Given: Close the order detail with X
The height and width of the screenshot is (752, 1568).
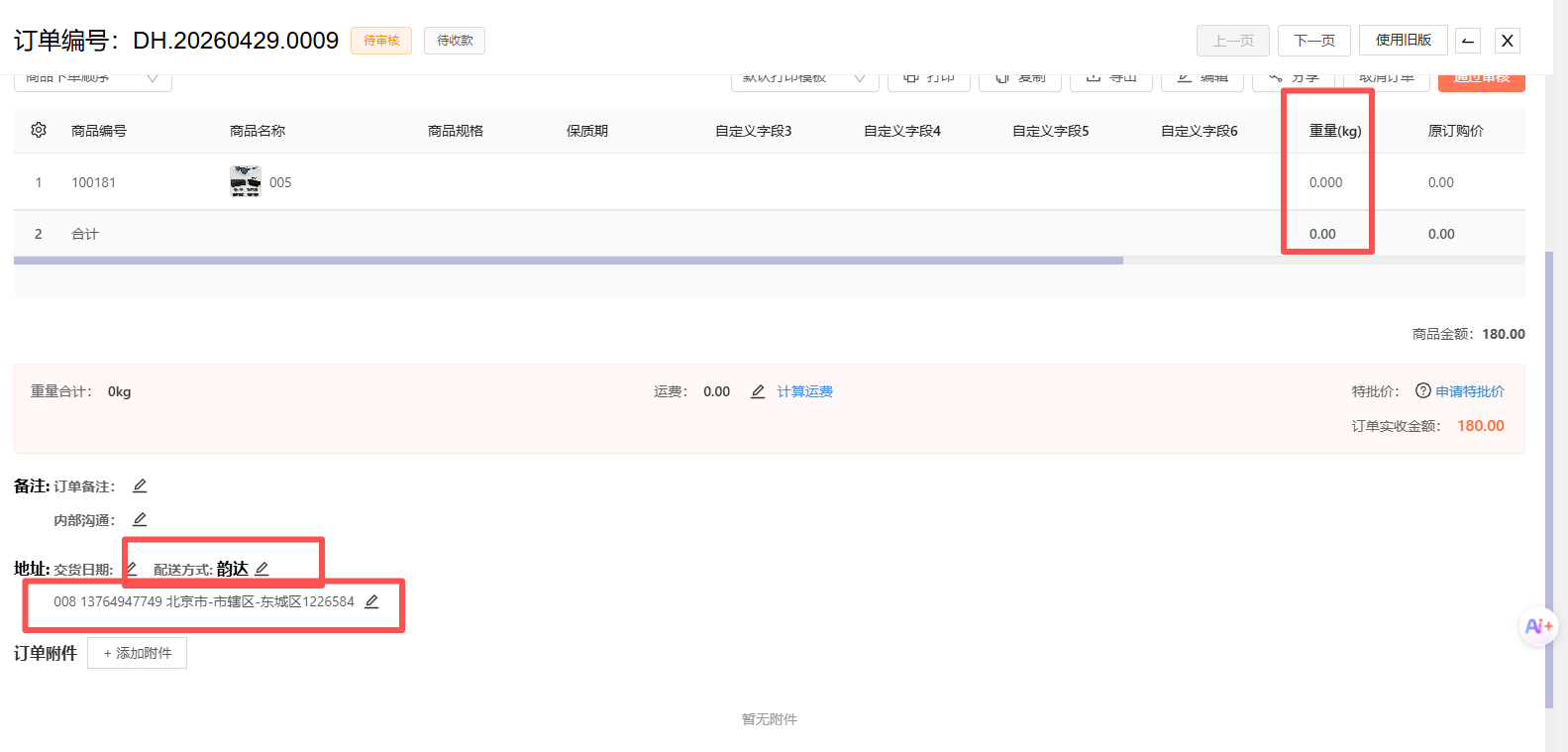Looking at the screenshot, I should [1508, 41].
